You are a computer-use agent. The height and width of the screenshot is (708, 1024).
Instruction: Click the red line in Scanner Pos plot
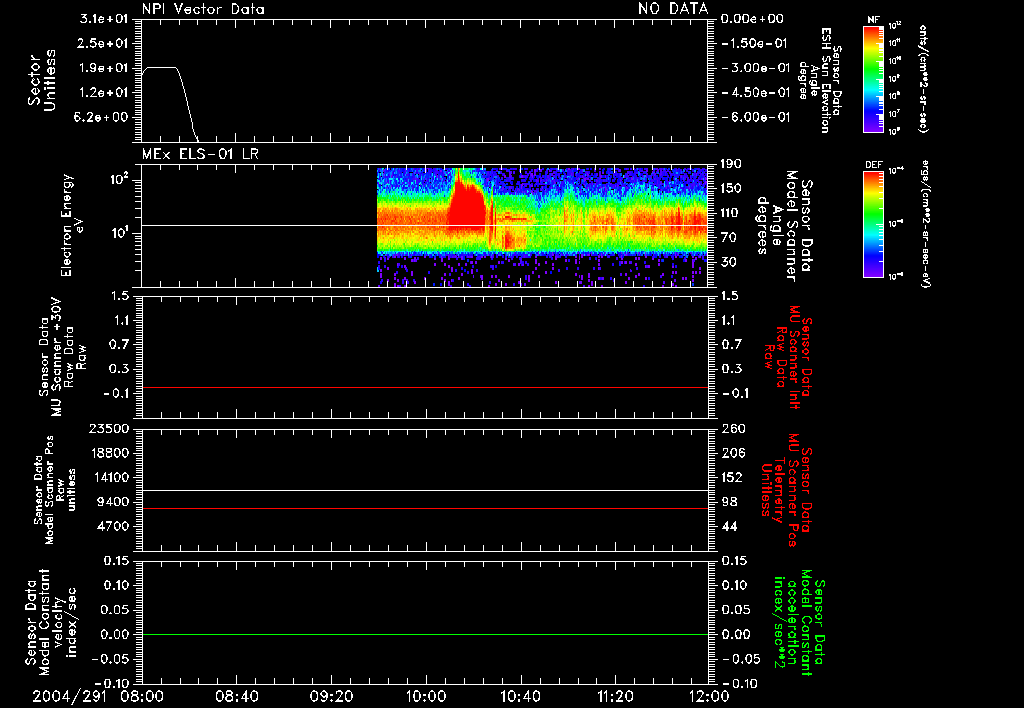pyautogui.click(x=425, y=508)
